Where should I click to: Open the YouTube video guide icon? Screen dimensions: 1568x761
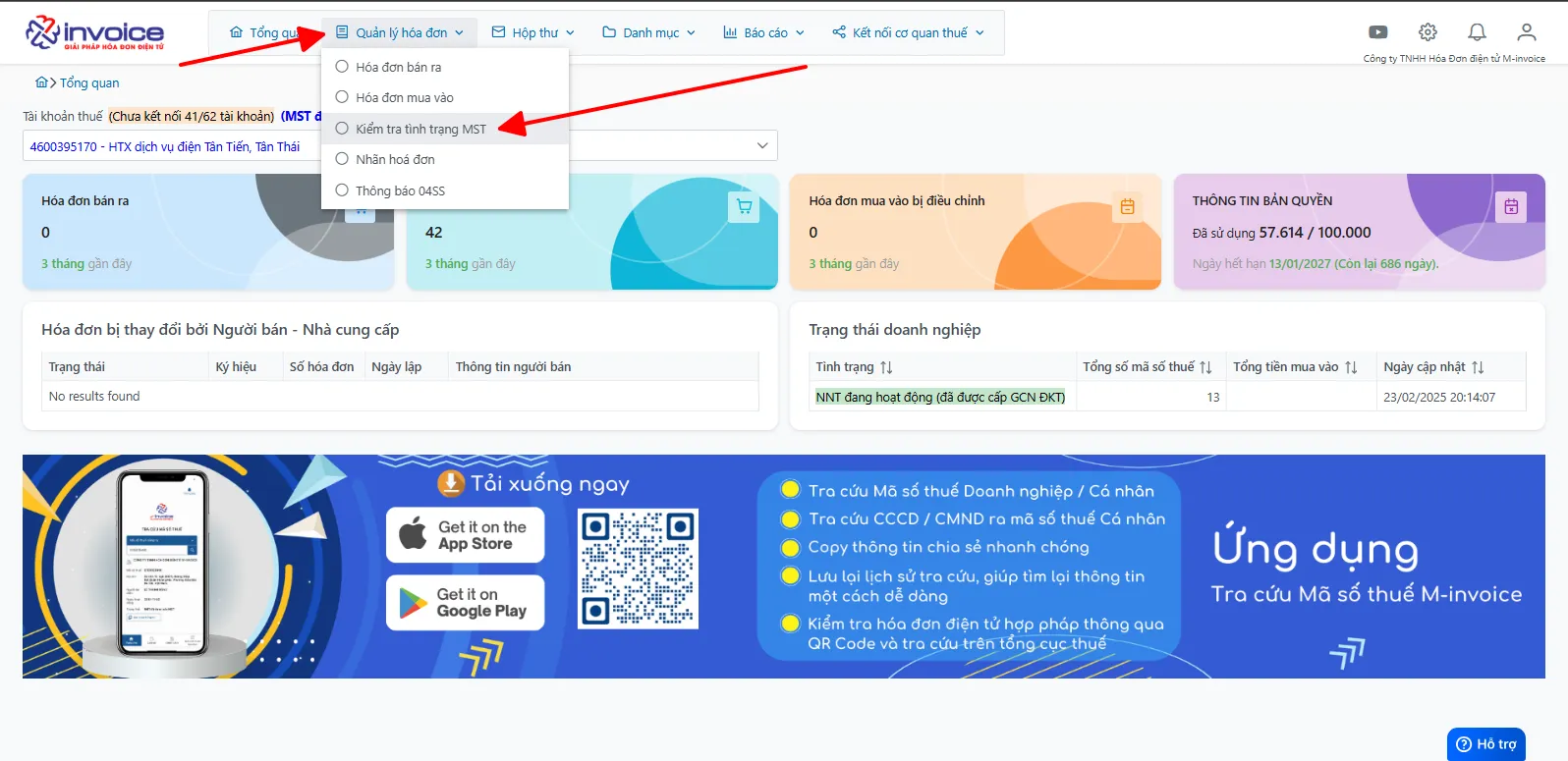point(1378,32)
